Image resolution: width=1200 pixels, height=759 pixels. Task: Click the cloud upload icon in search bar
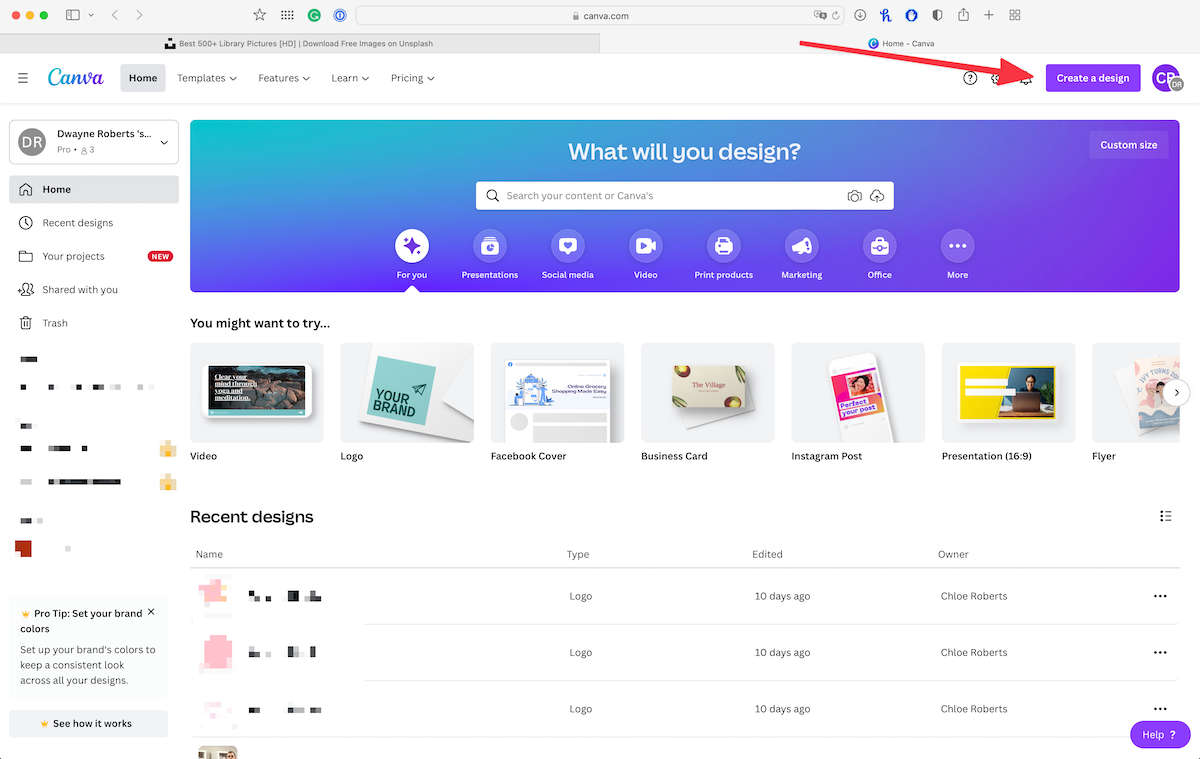click(877, 196)
